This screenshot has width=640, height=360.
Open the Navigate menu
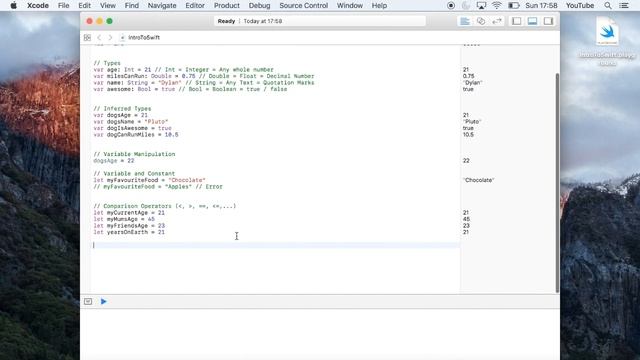coord(162,5)
